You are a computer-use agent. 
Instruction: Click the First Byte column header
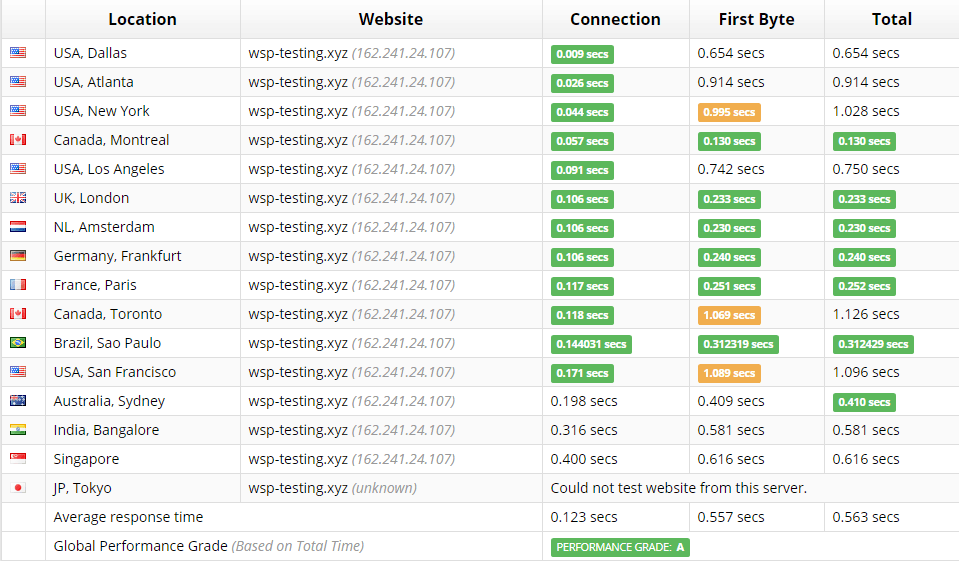pos(757,19)
